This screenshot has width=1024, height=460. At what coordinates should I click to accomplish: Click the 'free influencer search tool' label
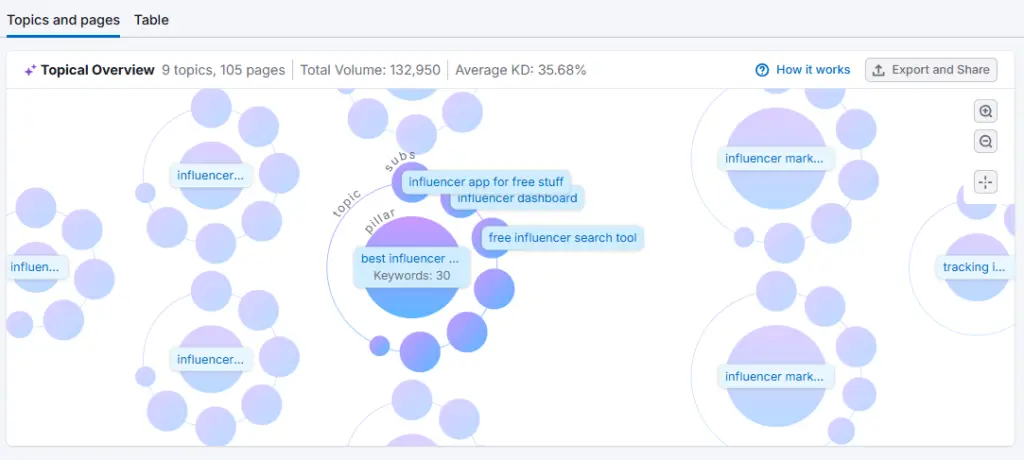click(x=561, y=238)
